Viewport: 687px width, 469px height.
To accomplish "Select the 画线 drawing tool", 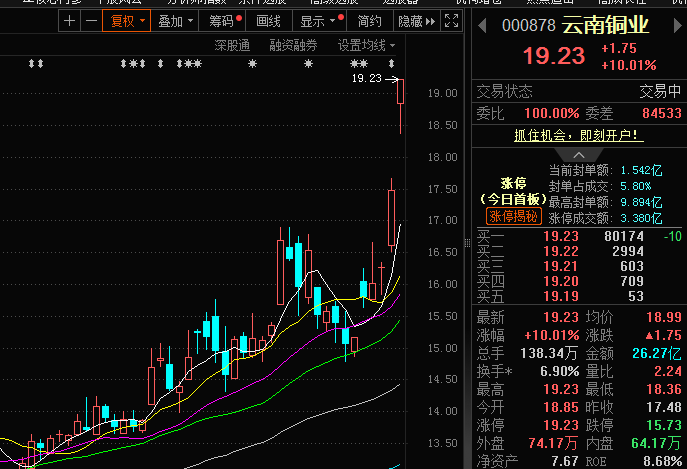I will pos(268,21).
